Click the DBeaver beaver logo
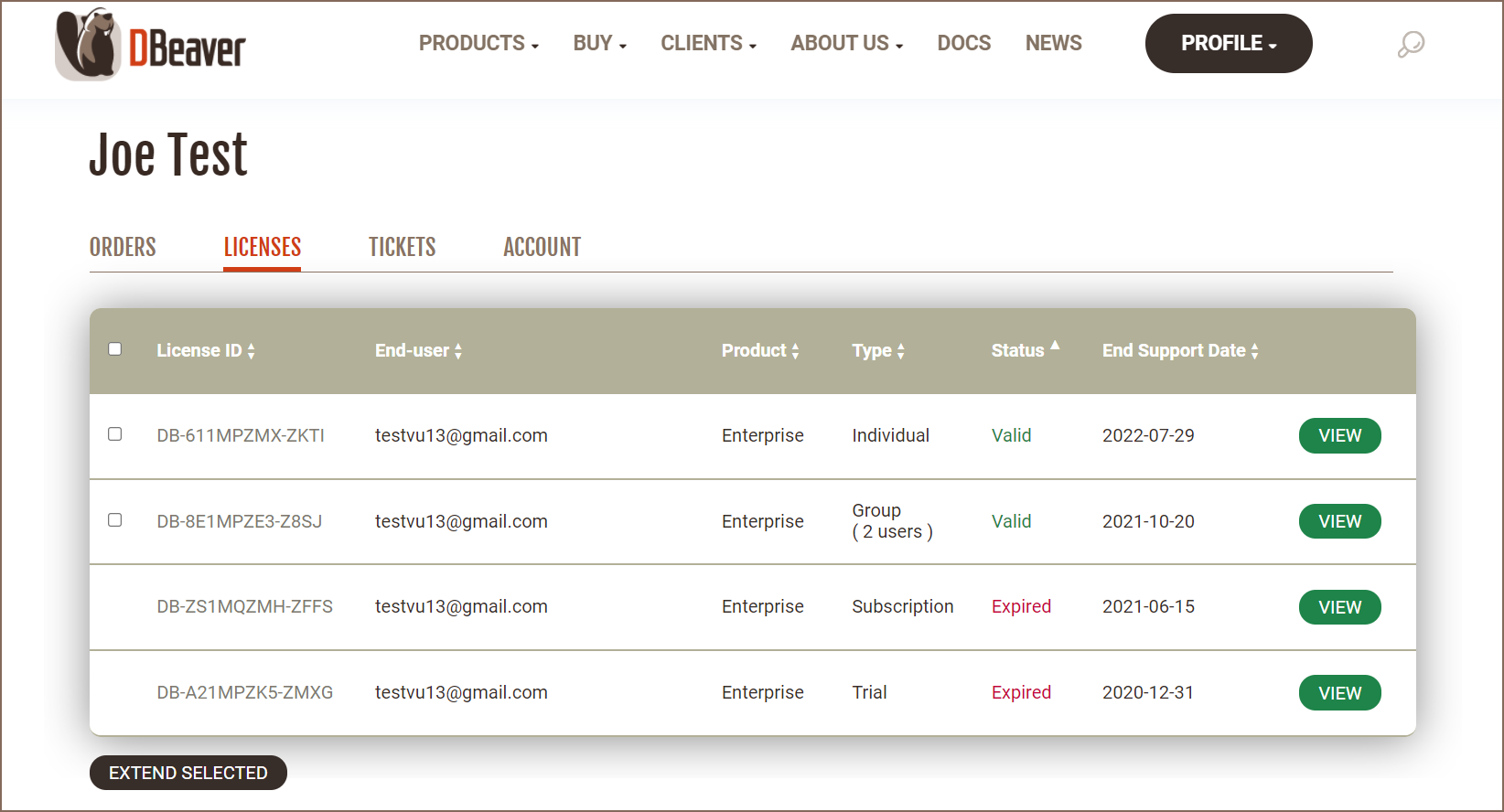The height and width of the screenshot is (812, 1504). tap(88, 45)
